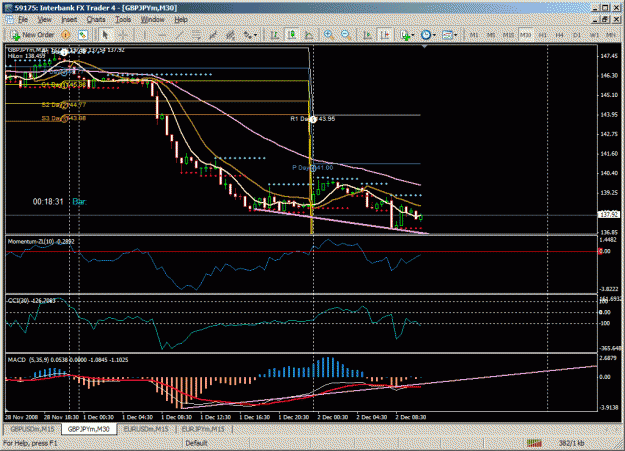The height and width of the screenshot is (451, 625).
Task: Open the Help menu
Action: 181,20
